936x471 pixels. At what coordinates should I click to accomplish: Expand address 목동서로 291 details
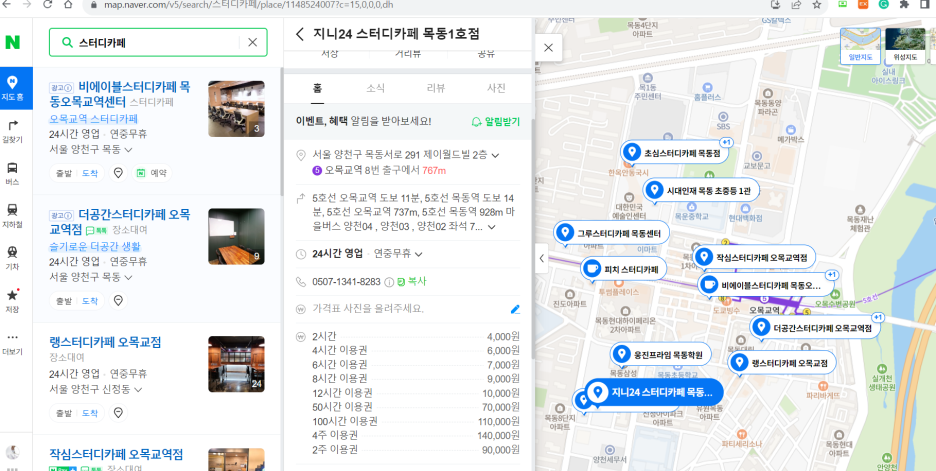pos(495,156)
